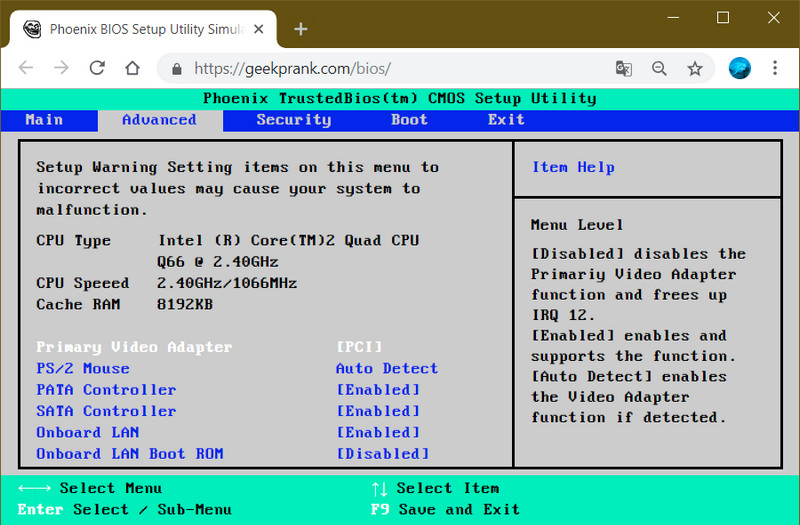Click the Item Help heading
The image size is (800, 525).
click(x=573, y=167)
